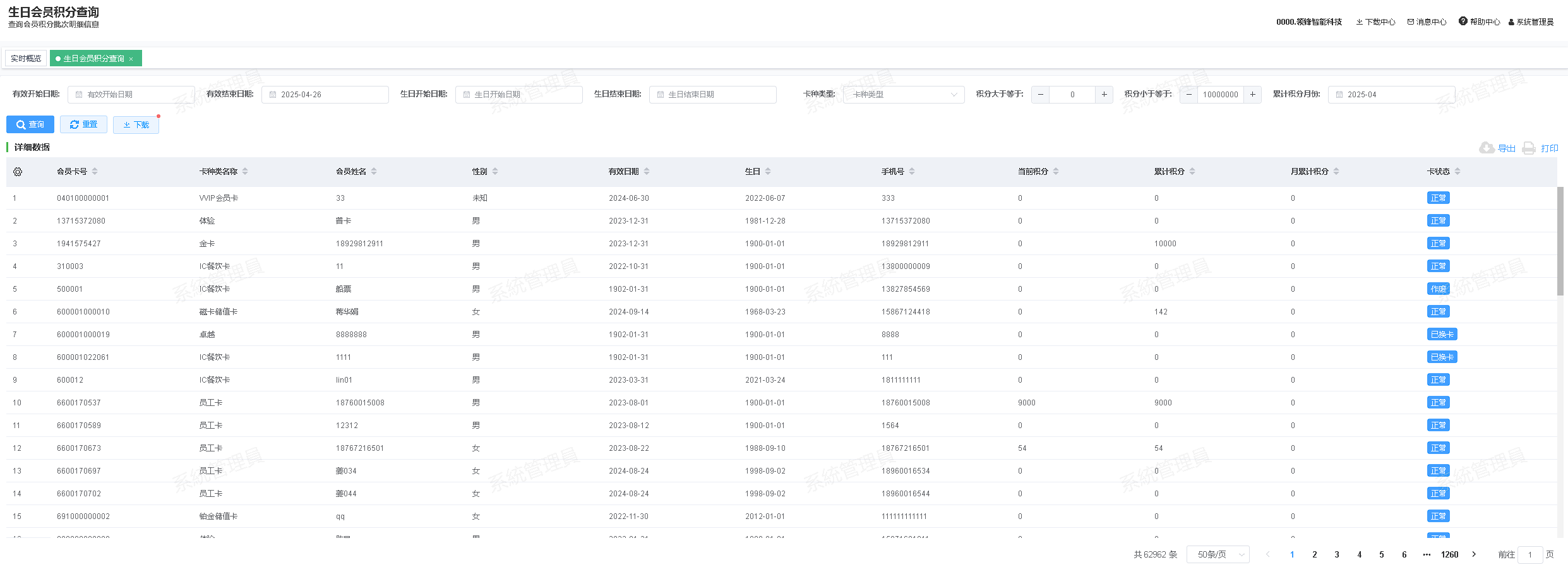This screenshot has width=1568, height=567.
Task: Sort table by 生日 column
Action: coord(768,172)
